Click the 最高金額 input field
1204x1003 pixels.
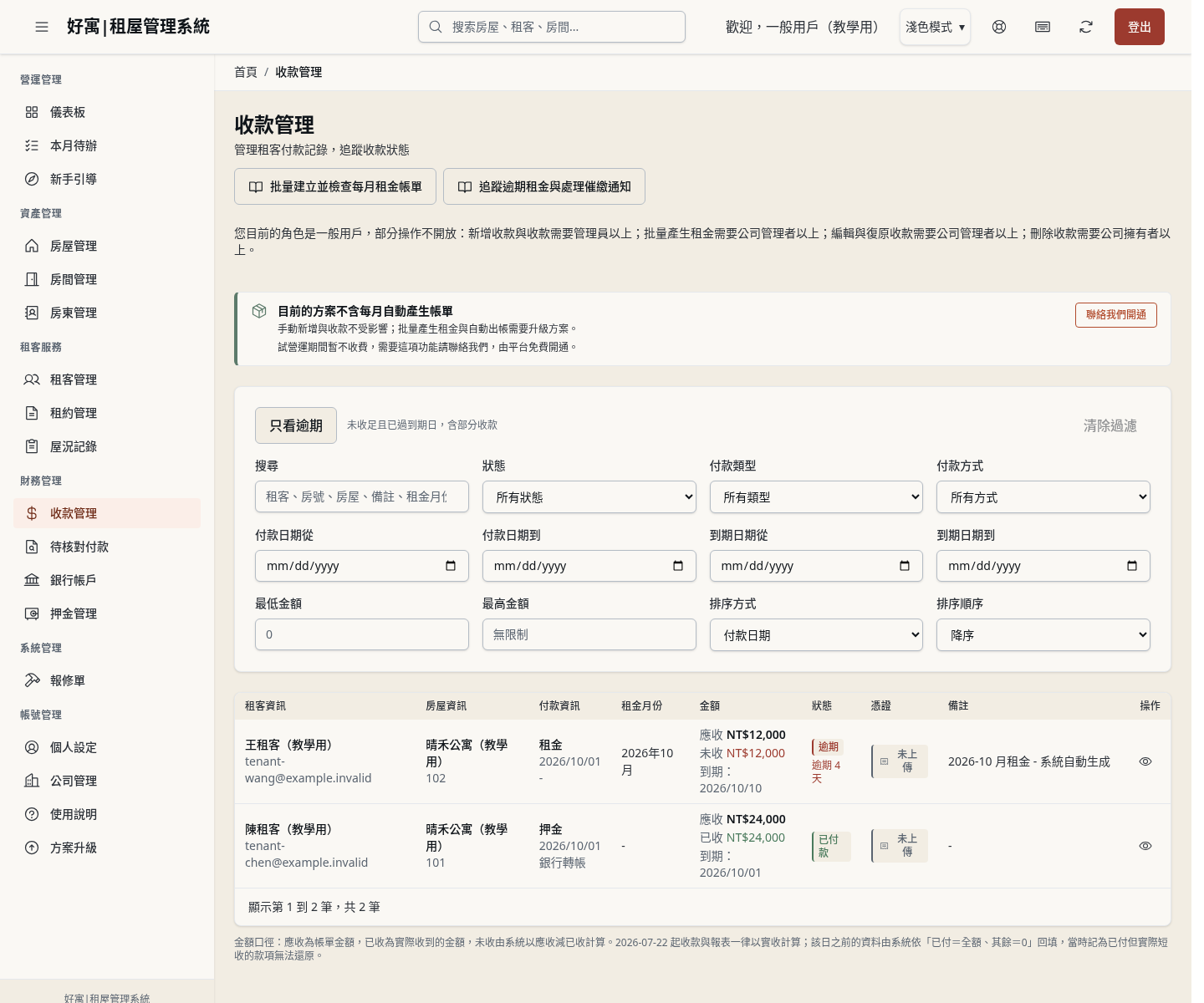(589, 634)
